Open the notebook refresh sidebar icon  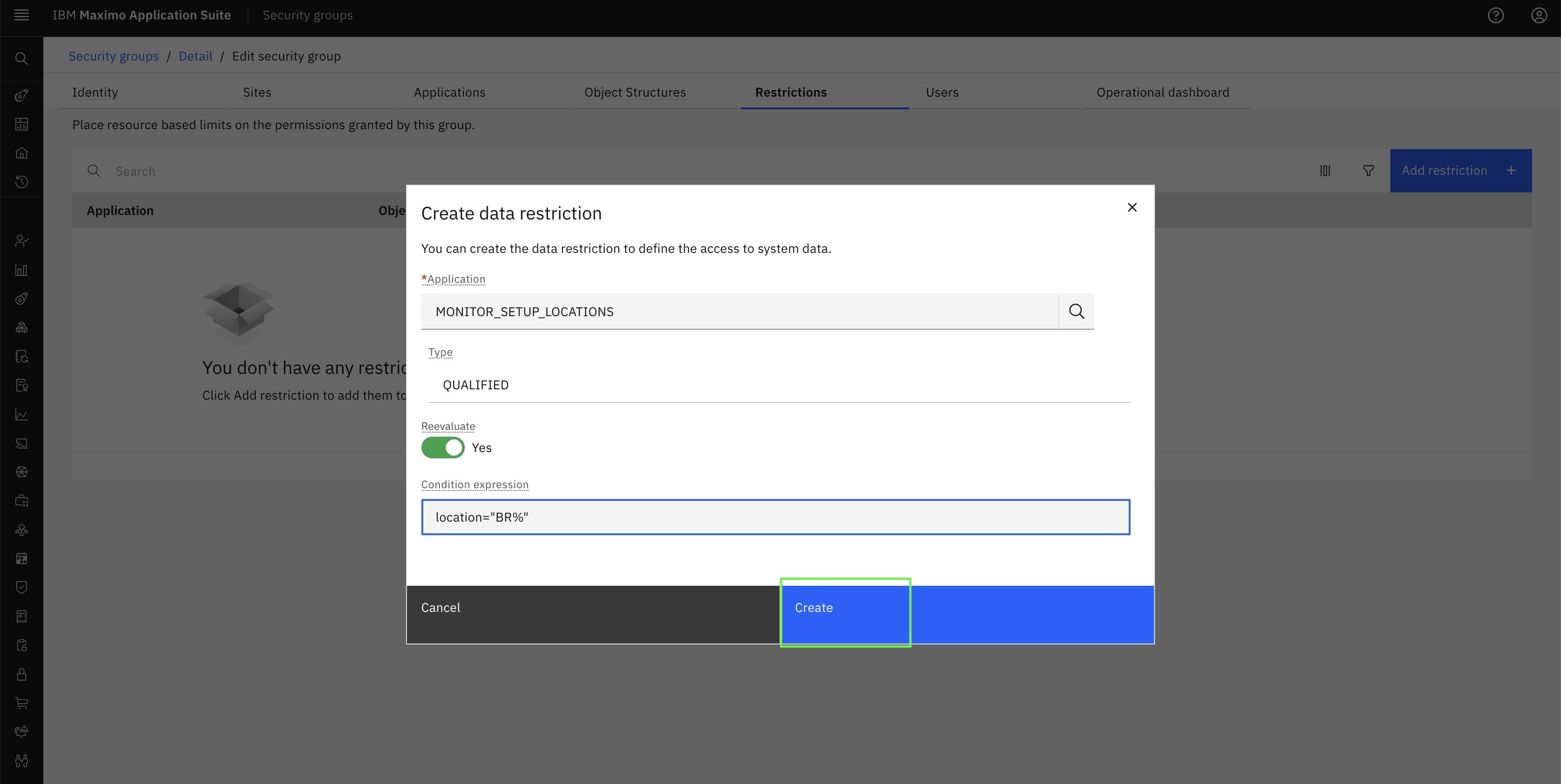click(21, 356)
